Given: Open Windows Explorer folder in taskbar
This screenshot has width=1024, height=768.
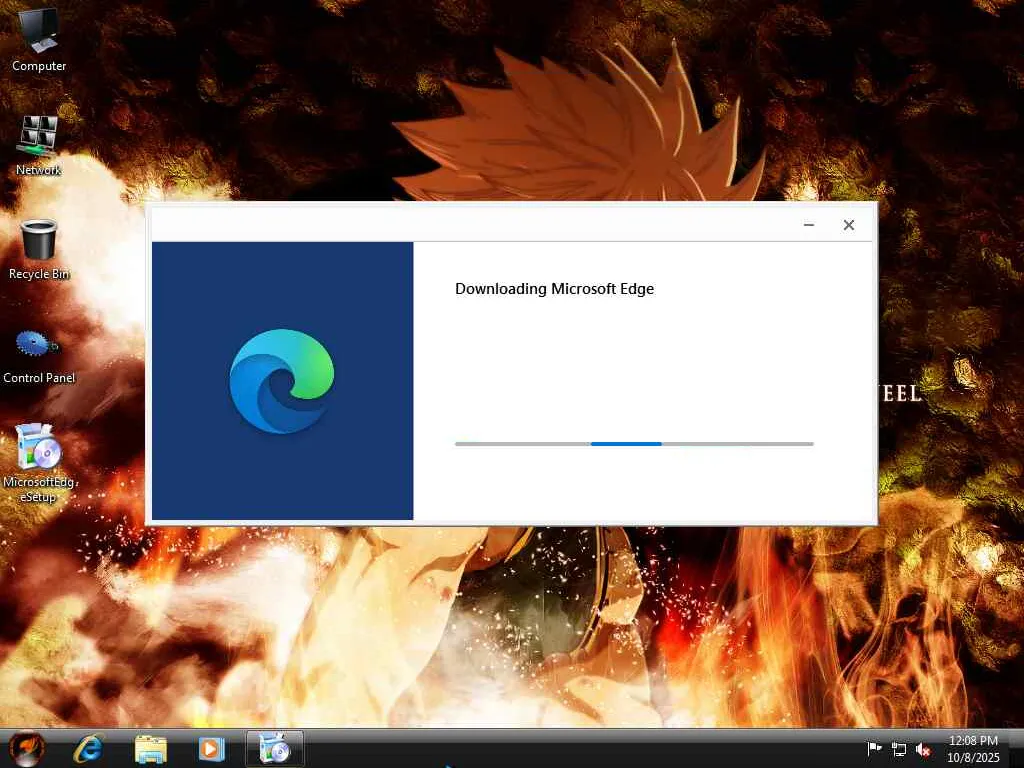Looking at the screenshot, I should click(151, 748).
